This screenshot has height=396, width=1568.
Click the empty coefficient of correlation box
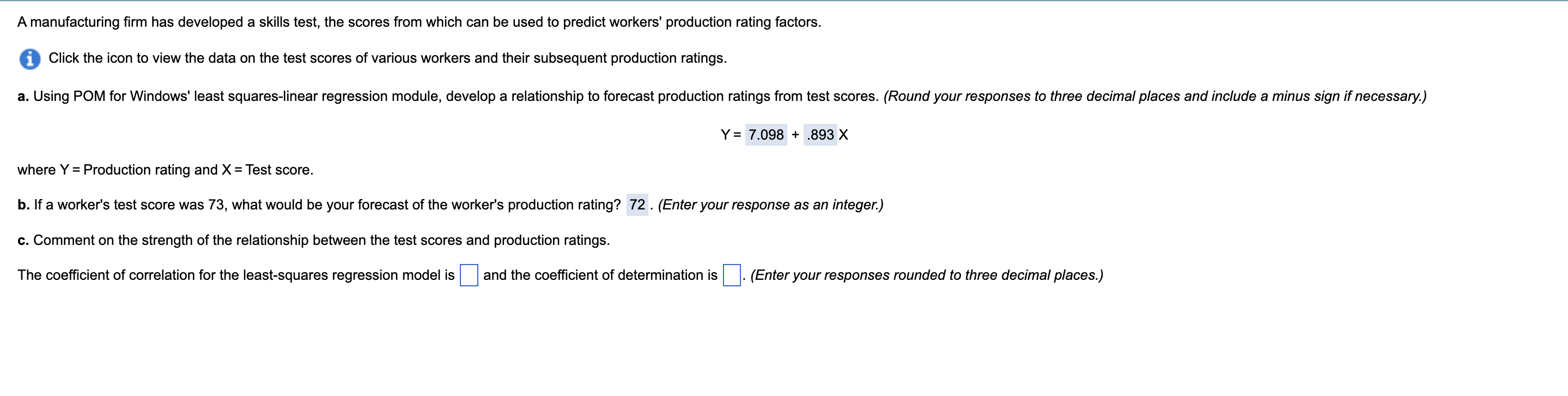(469, 275)
